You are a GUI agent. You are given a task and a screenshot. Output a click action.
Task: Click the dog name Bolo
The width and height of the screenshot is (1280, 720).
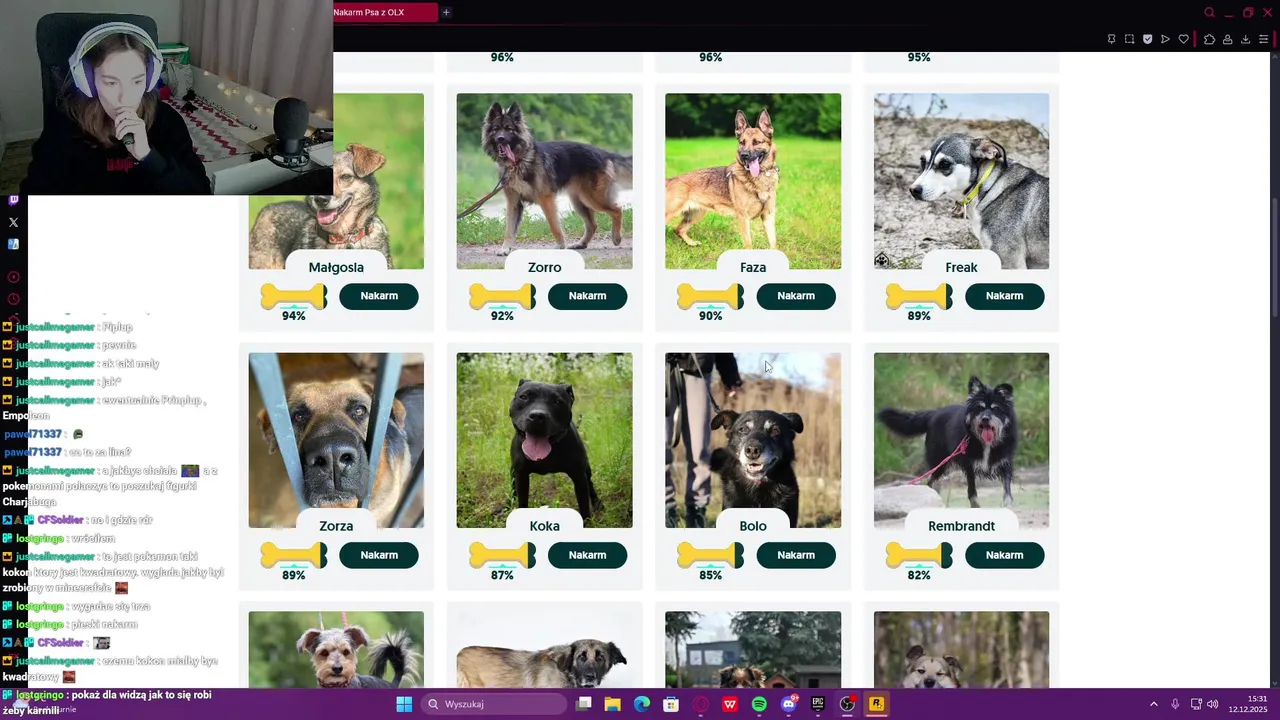tap(753, 526)
